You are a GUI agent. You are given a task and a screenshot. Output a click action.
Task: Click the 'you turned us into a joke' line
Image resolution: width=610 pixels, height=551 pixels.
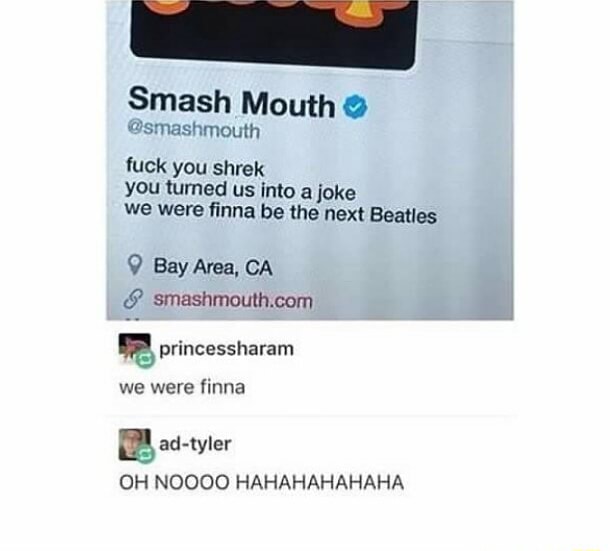240,190
